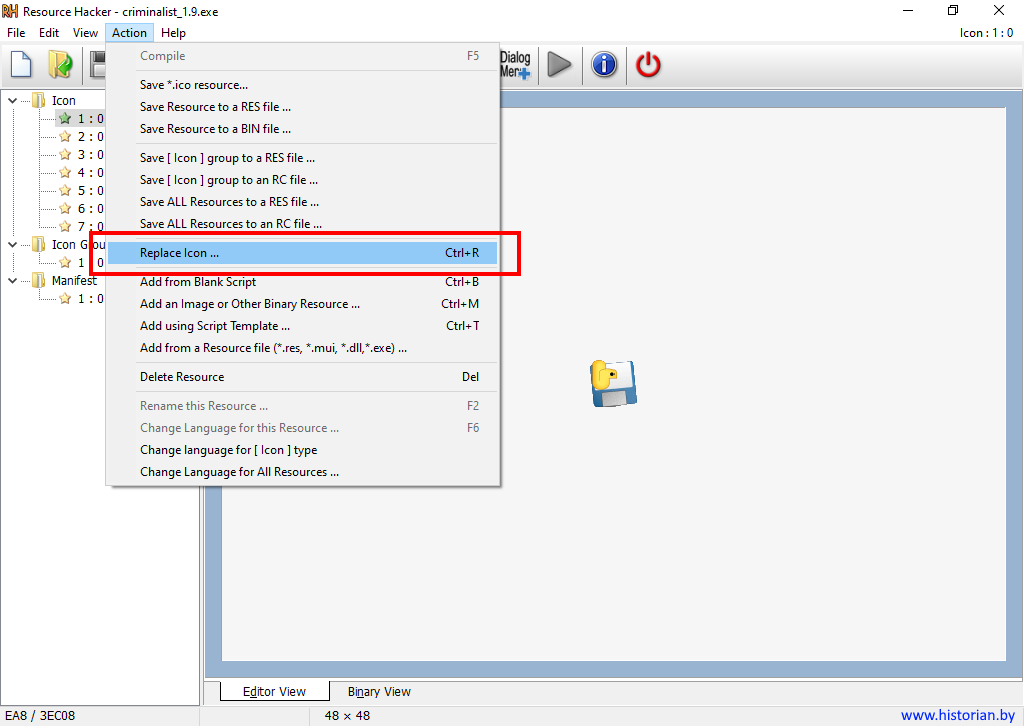Click the red power exit icon
Image resolution: width=1024 pixels, height=726 pixels.
point(649,66)
